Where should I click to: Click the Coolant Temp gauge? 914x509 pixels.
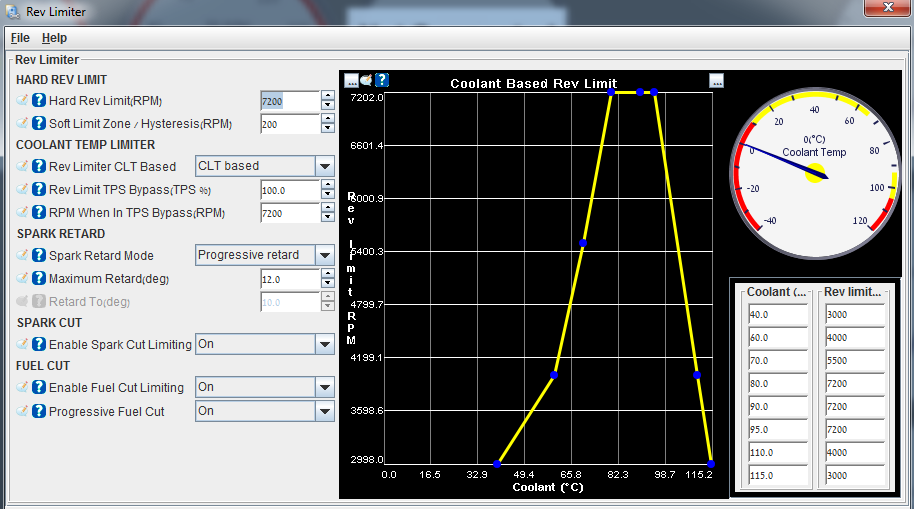tap(815, 173)
